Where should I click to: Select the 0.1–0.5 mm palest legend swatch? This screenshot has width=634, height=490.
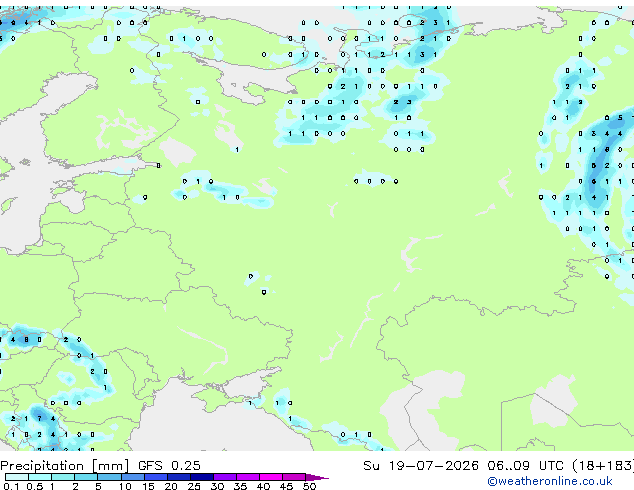tap(17, 477)
